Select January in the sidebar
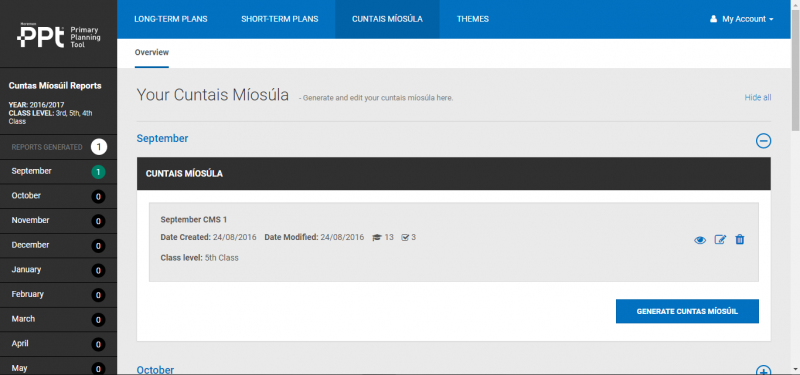 (x=58, y=270)
